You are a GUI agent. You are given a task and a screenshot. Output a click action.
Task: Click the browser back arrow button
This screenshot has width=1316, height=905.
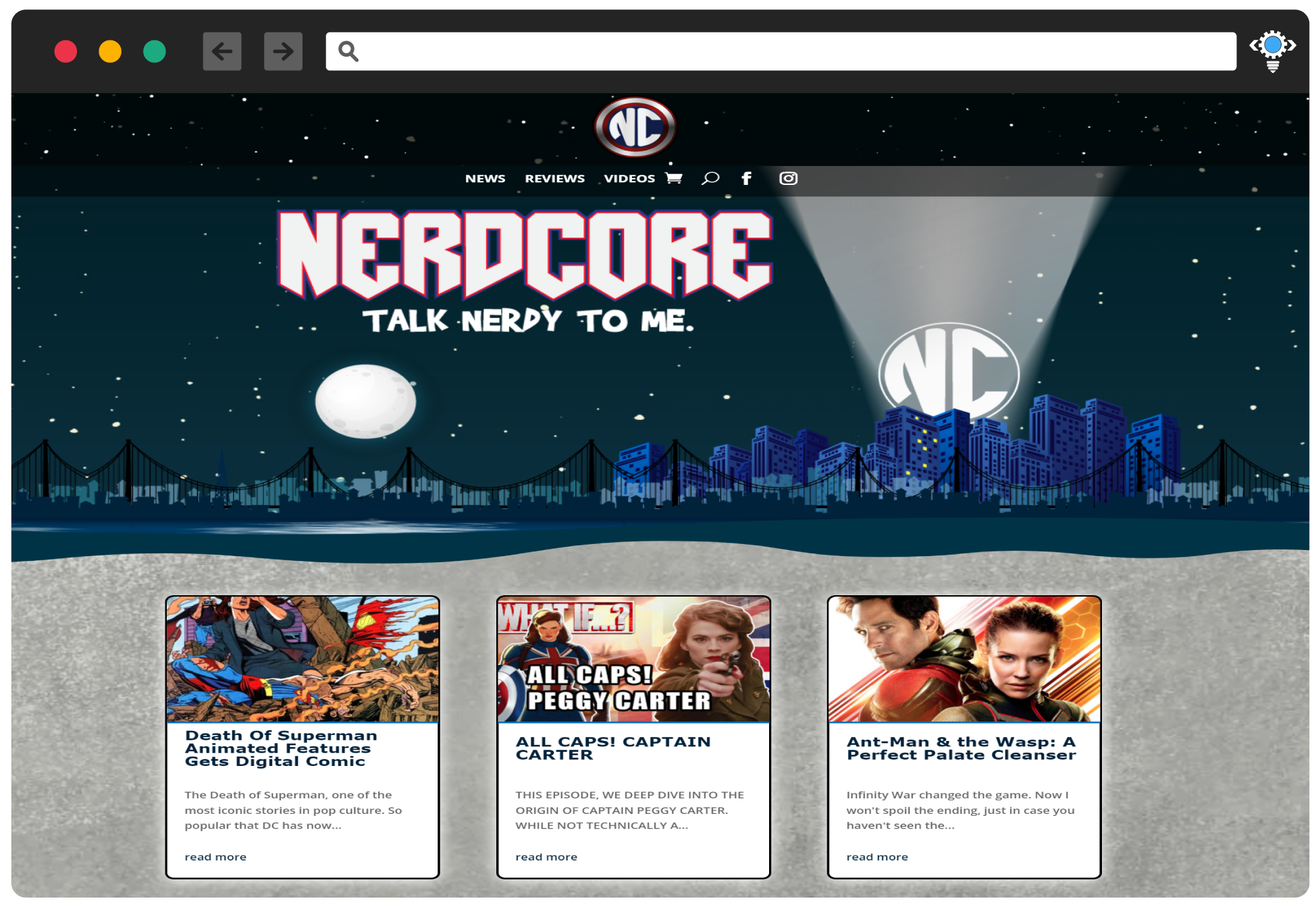[x=222, y=51]
